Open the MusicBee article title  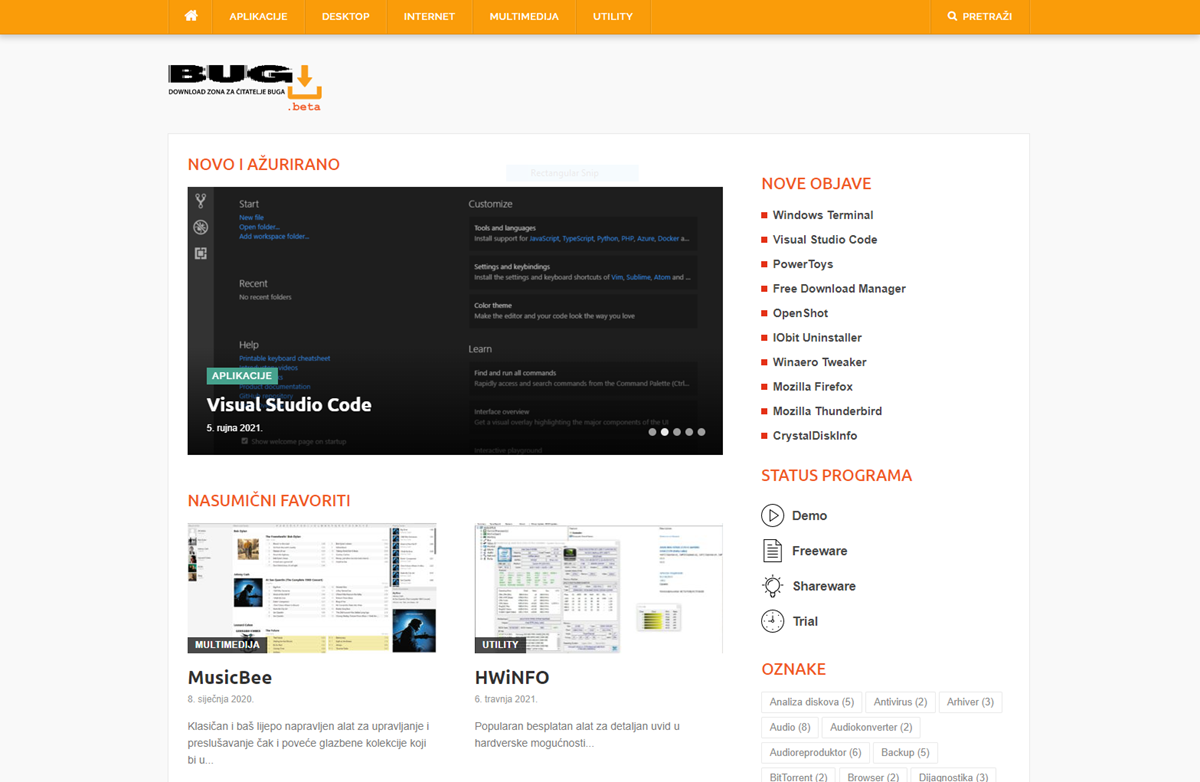point(230,677)
